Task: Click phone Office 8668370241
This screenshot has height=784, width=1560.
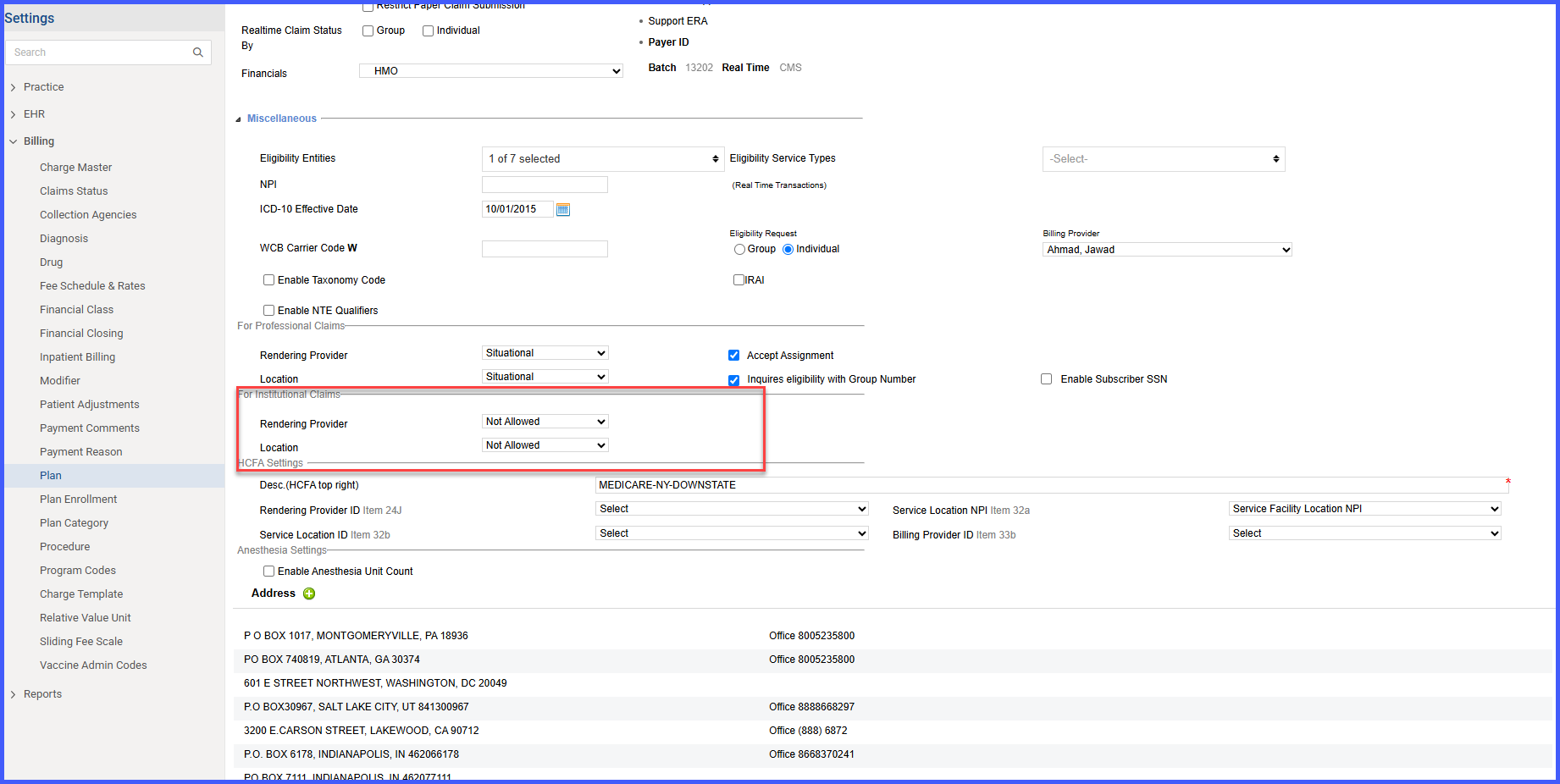Action: point(811,754)
